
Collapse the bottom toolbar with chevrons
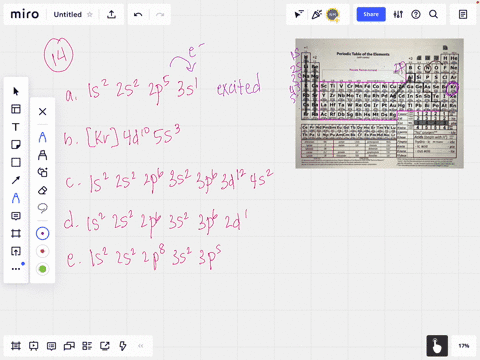(141, 346)
